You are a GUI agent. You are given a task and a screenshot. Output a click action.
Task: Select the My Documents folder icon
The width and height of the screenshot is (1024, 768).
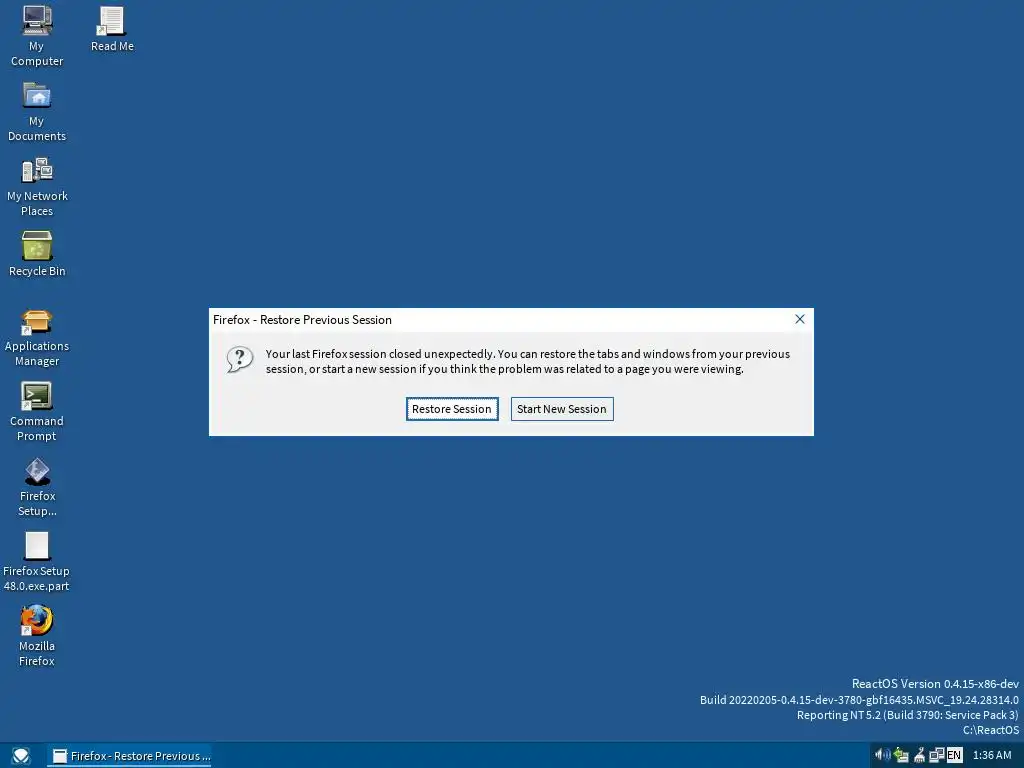(37, 96)
